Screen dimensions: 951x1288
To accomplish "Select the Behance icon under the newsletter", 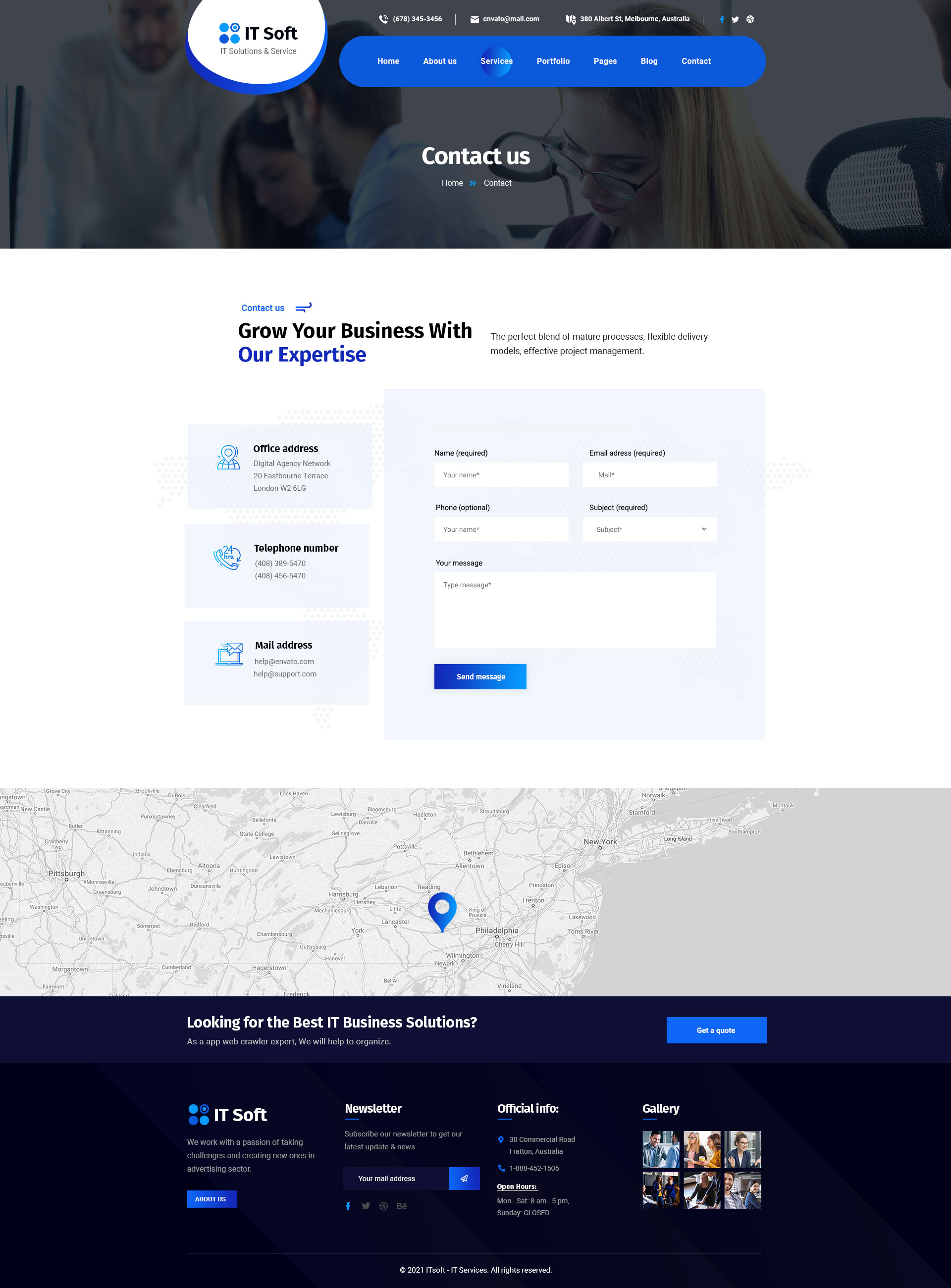I will coord(402,1206).
